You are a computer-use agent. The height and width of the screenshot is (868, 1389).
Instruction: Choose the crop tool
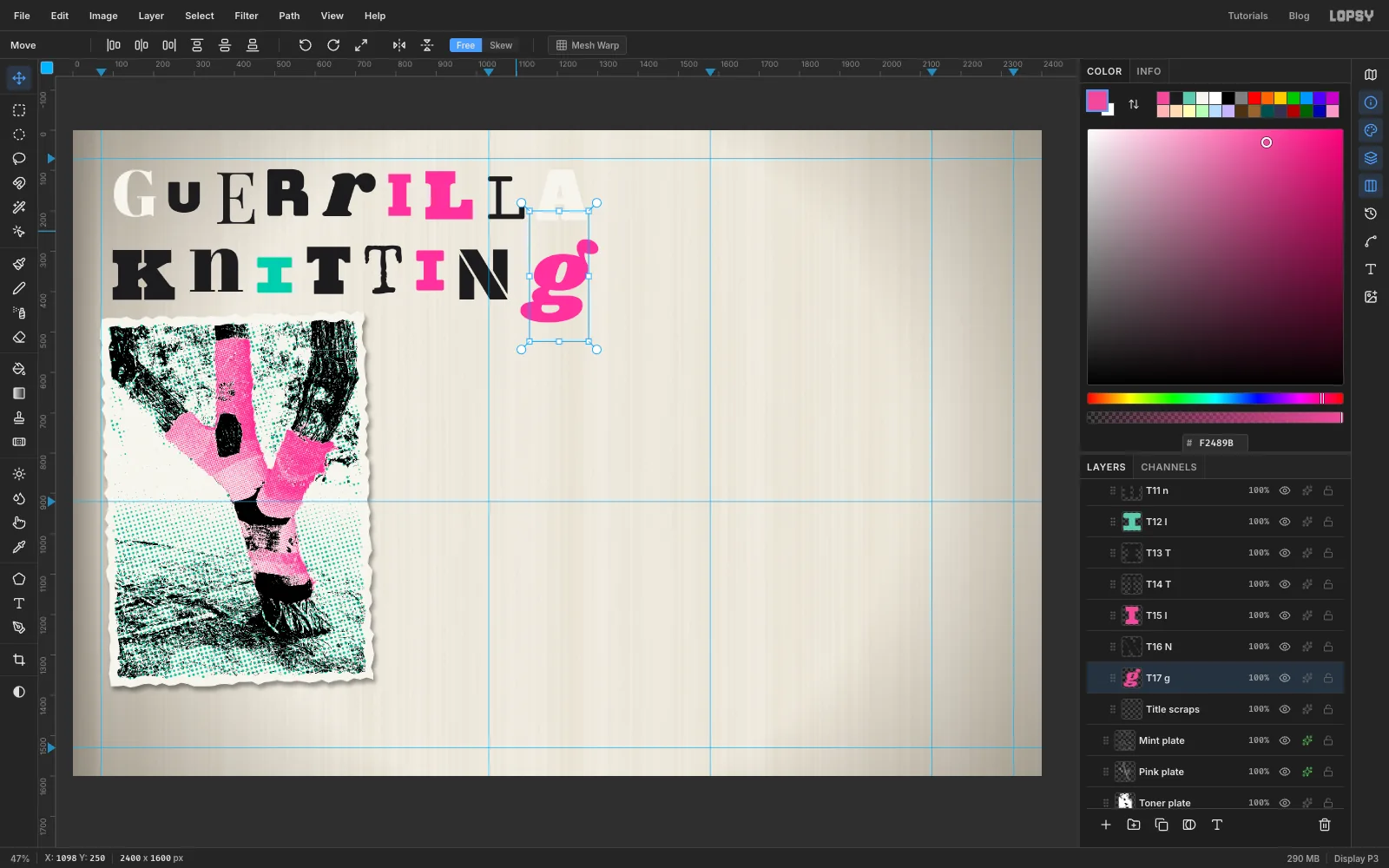point(19,660)
